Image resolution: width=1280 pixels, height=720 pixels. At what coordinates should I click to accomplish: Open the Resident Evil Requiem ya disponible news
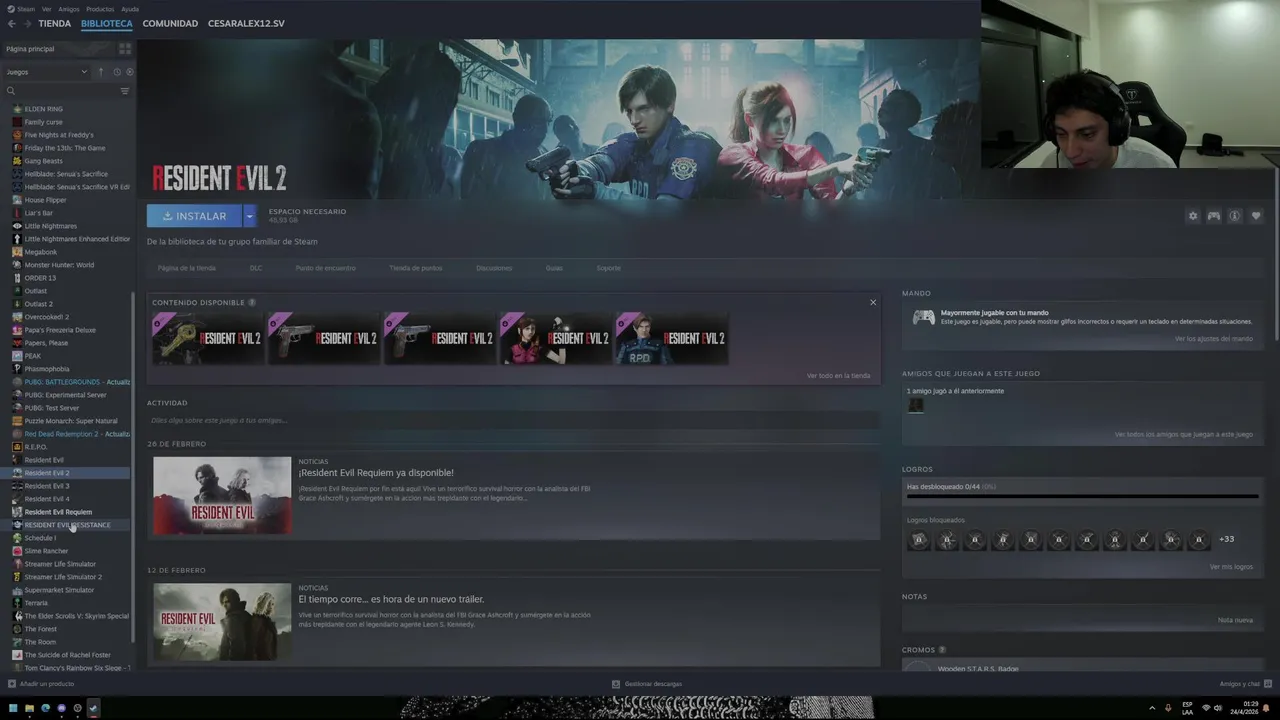pyautogui.click(x=376, y=473)
